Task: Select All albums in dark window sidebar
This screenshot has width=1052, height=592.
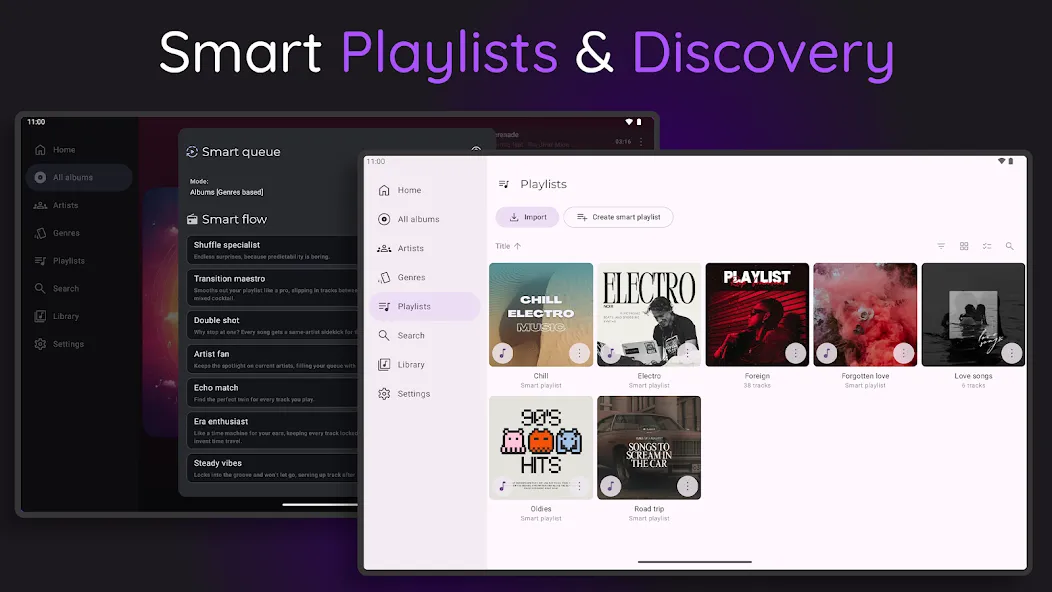Action: click(79, 177)
